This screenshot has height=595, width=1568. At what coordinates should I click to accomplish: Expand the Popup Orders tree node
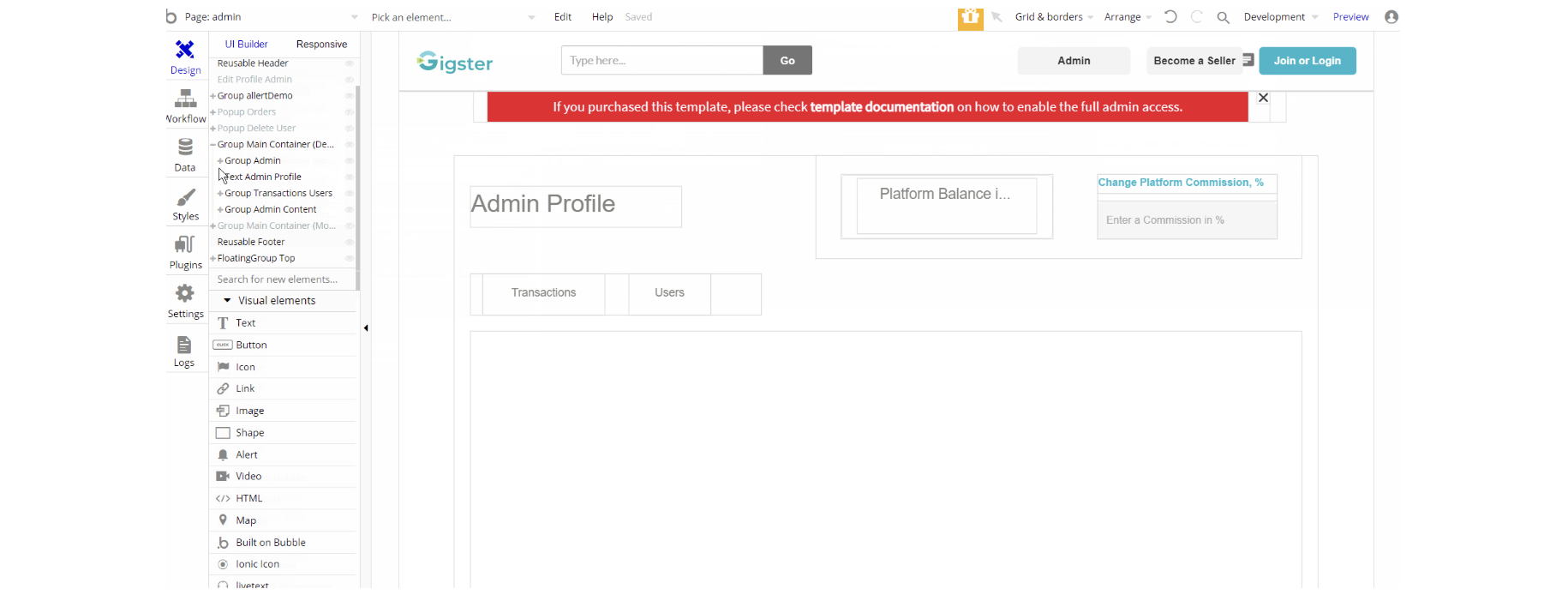click(213, 112)
